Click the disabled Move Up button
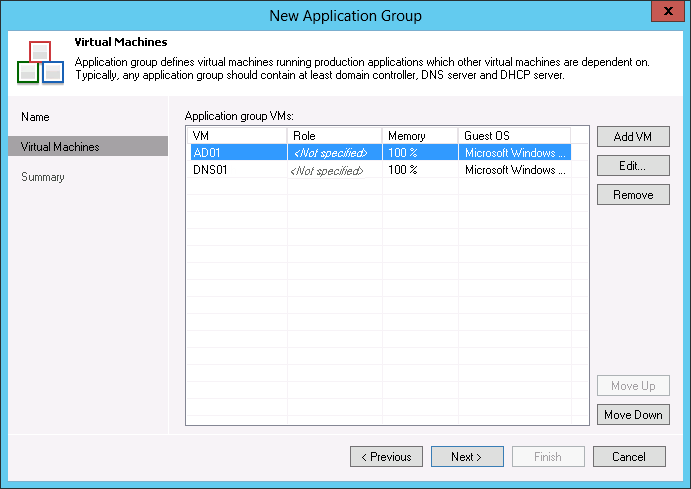This screenshot has width=691, height=489. (x=633, y=385)
